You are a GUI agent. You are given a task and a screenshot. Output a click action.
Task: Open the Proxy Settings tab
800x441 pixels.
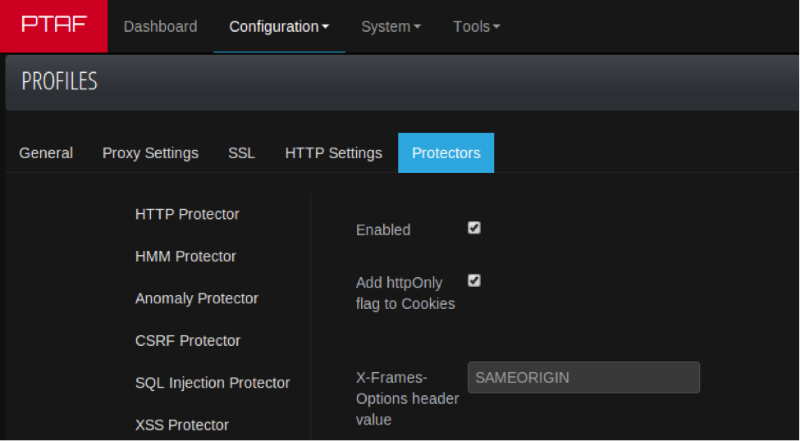150,153
